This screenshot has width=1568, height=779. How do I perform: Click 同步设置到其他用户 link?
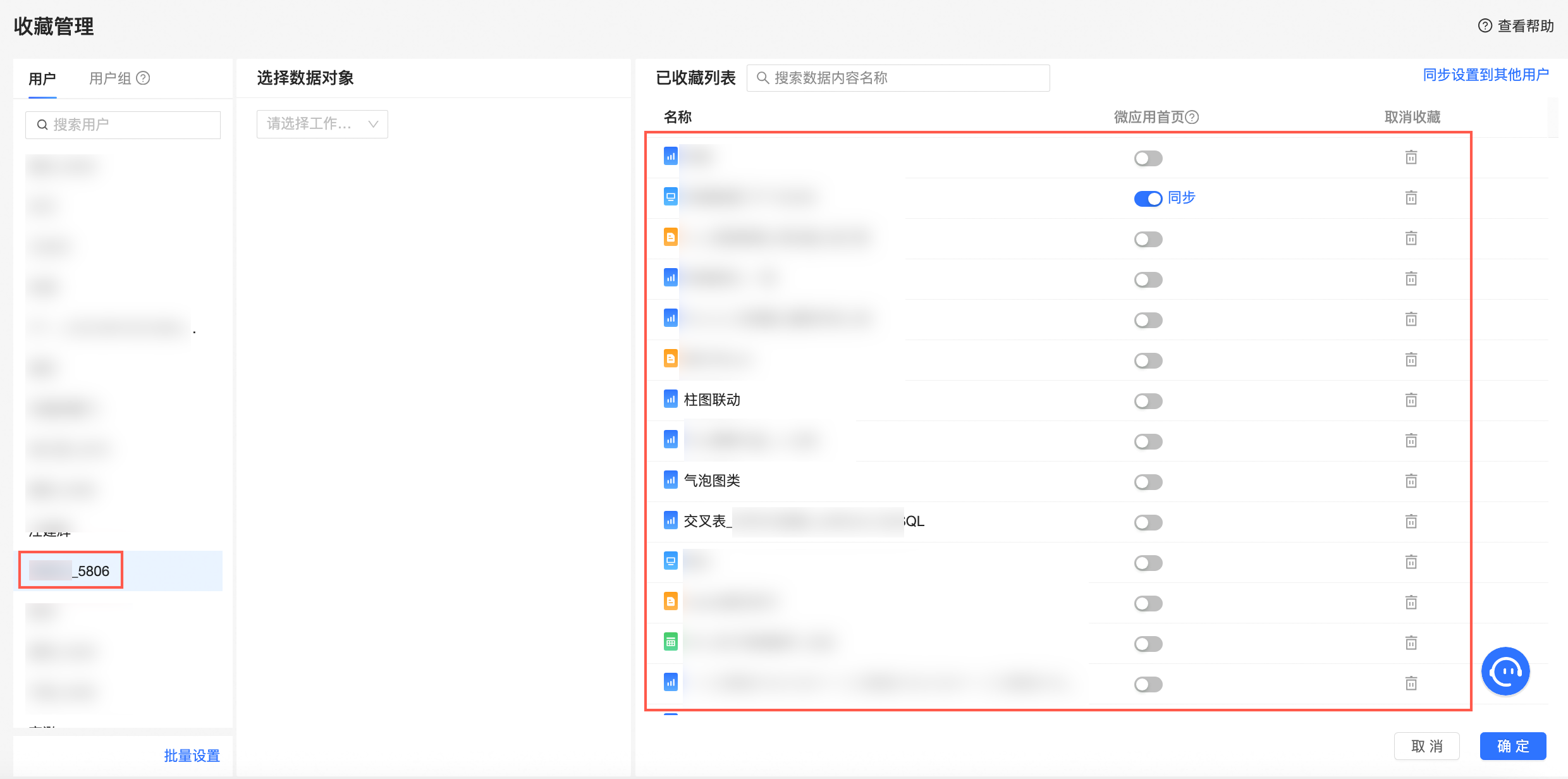point(1485,75)
